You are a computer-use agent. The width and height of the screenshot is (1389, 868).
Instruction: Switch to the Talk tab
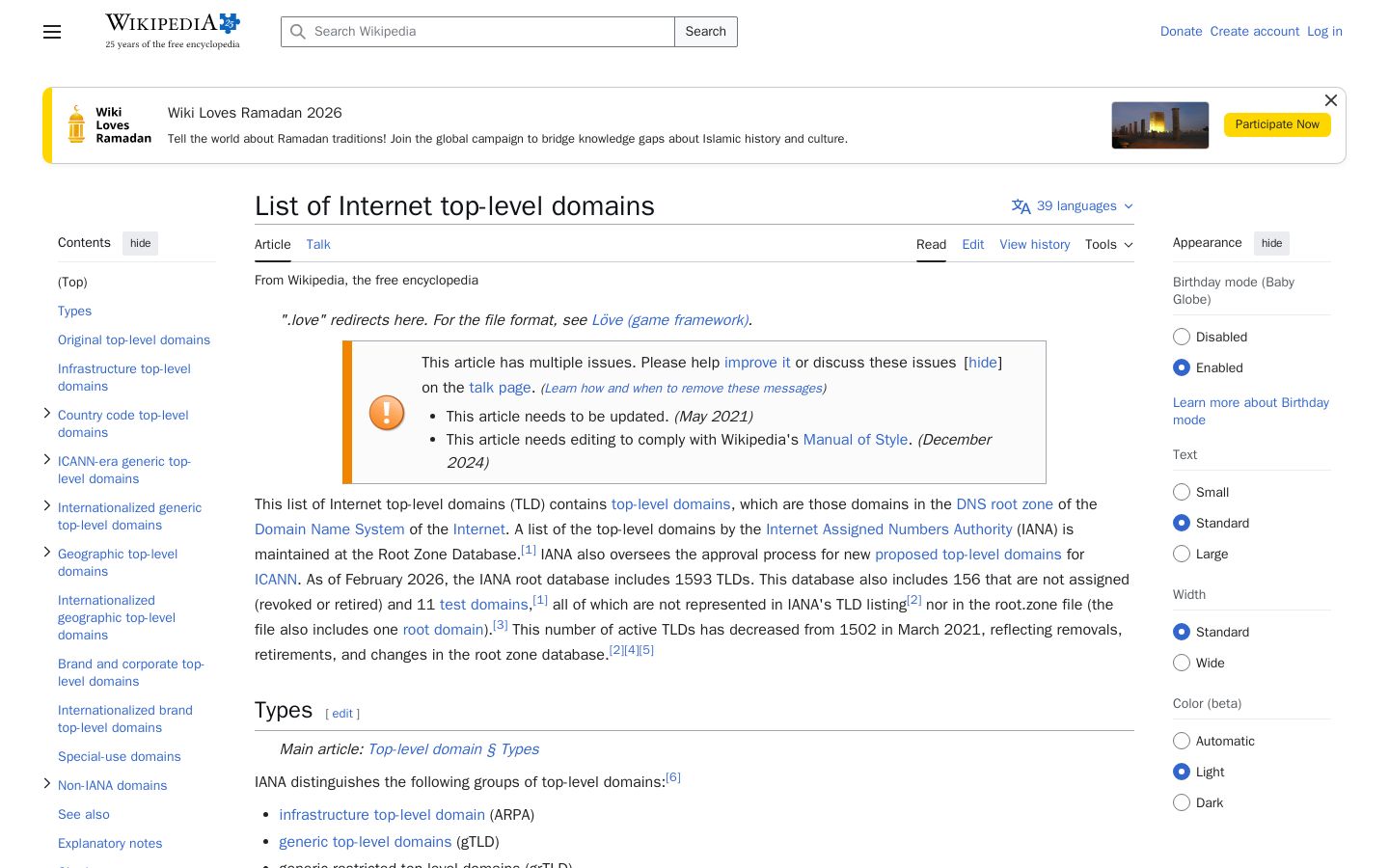(x=318, y=245)
